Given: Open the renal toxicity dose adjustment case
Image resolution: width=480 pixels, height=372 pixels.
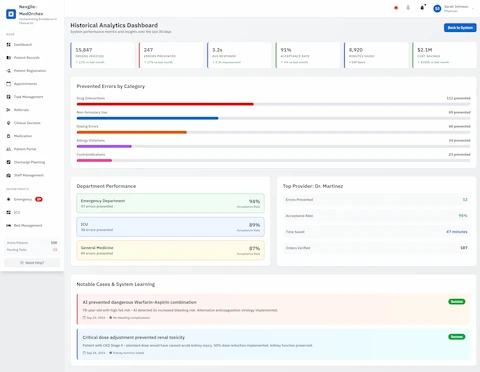Looking at the screenshot, I should tap(273, 344).
